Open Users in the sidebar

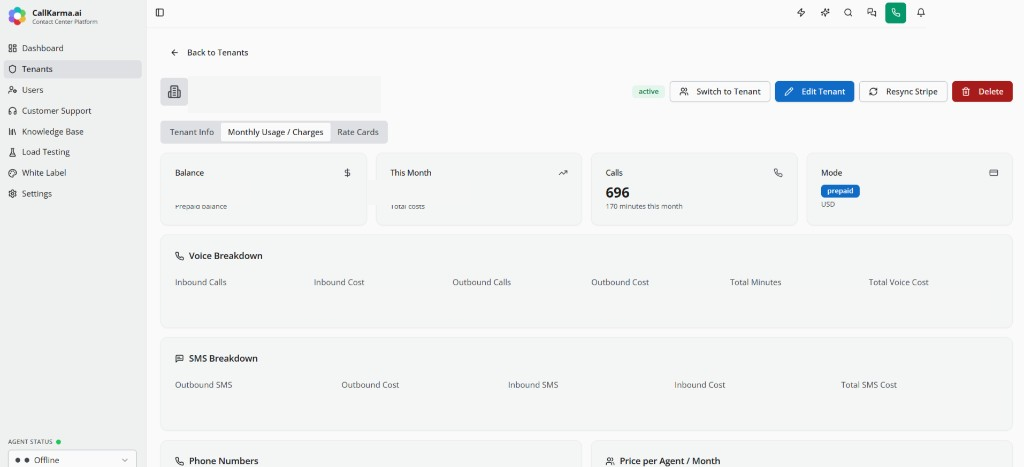72,90
